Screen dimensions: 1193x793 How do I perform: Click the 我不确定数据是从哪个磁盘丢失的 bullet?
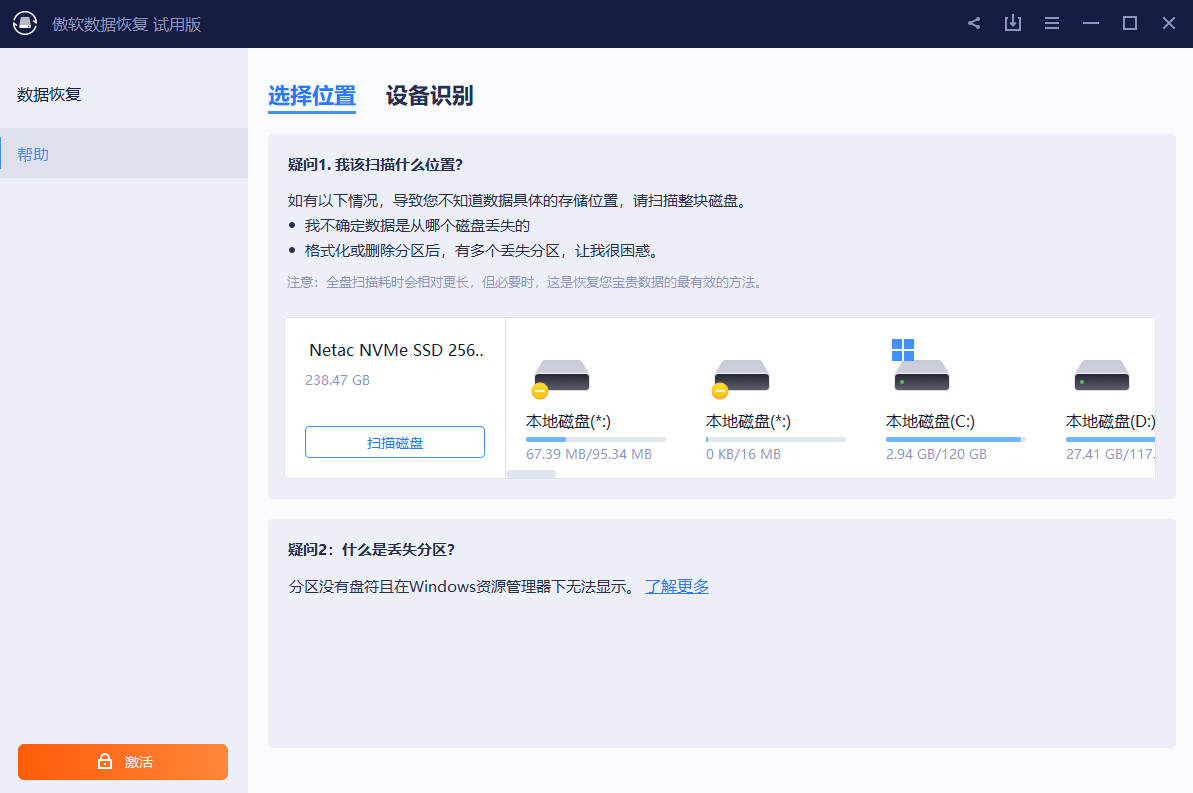pyautogui.click(x=417, y=225)
